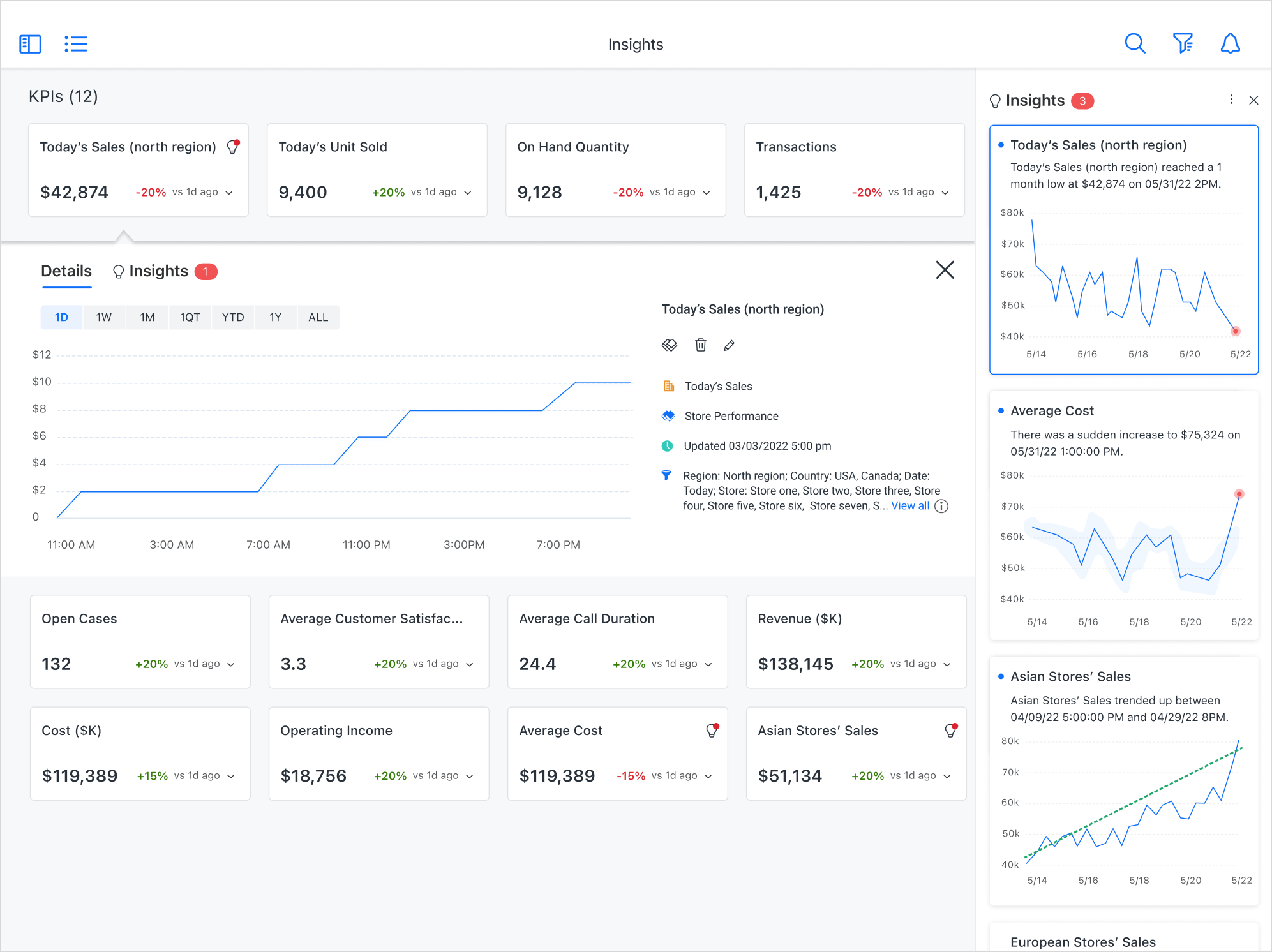Open search with magnifier icon
The height and width of the screenshot is (952, 1272).
(1135, 43)
